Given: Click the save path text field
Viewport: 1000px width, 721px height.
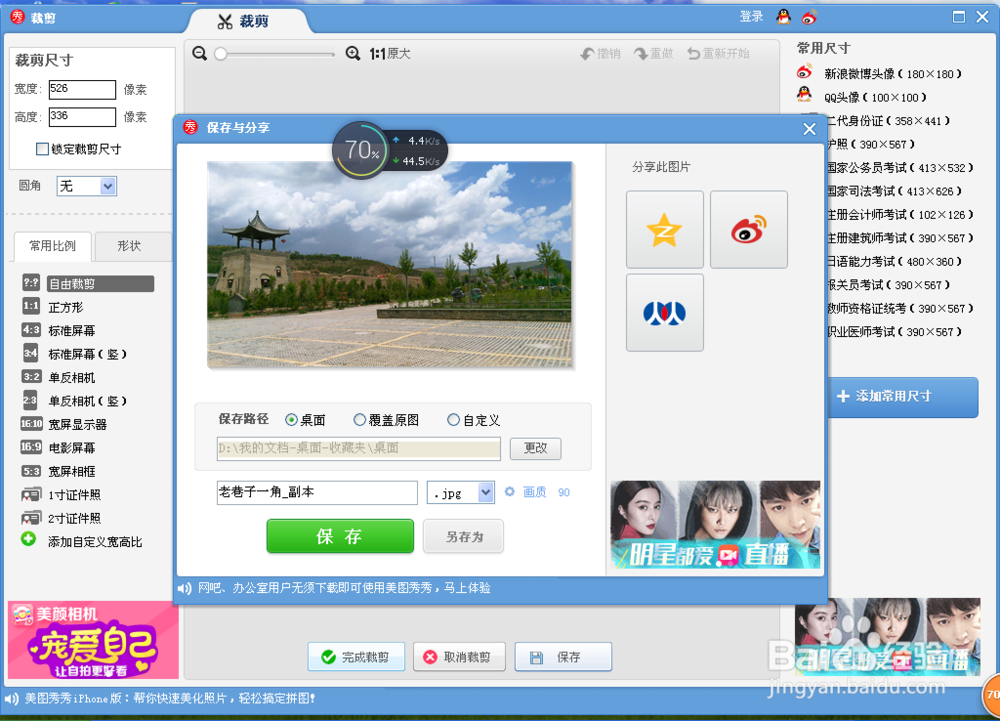Looking at the screenshot, I should click(x=358, y=448).
